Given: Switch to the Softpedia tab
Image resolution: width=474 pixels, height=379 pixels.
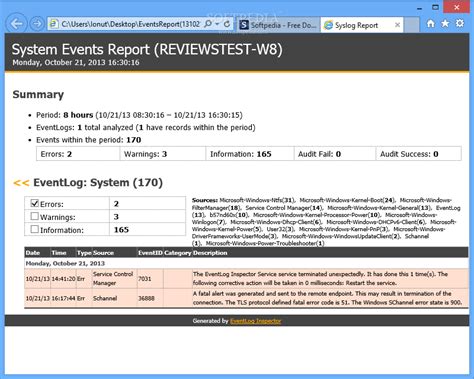Looking at the screenshot, I should point(278,25).
